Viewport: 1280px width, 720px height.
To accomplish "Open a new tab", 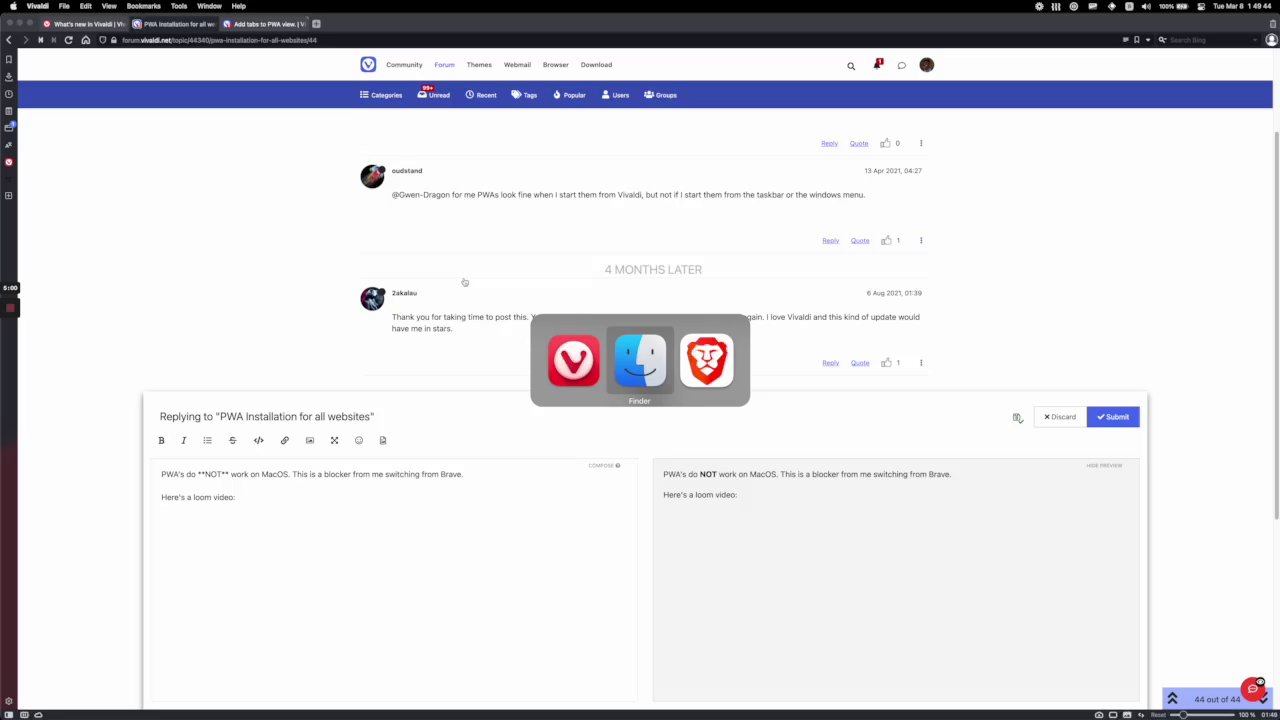I will pos(316,24).
